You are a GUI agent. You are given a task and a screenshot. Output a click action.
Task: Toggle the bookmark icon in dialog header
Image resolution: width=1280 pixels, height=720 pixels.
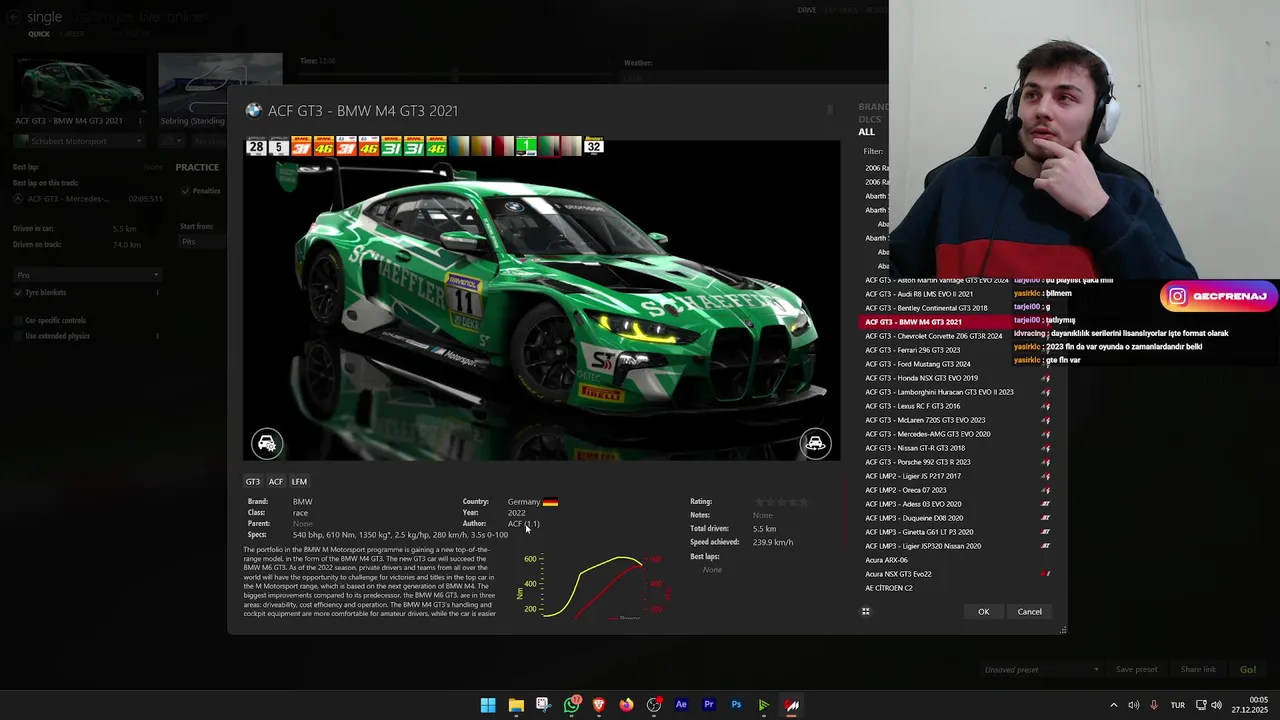(829, 109)
